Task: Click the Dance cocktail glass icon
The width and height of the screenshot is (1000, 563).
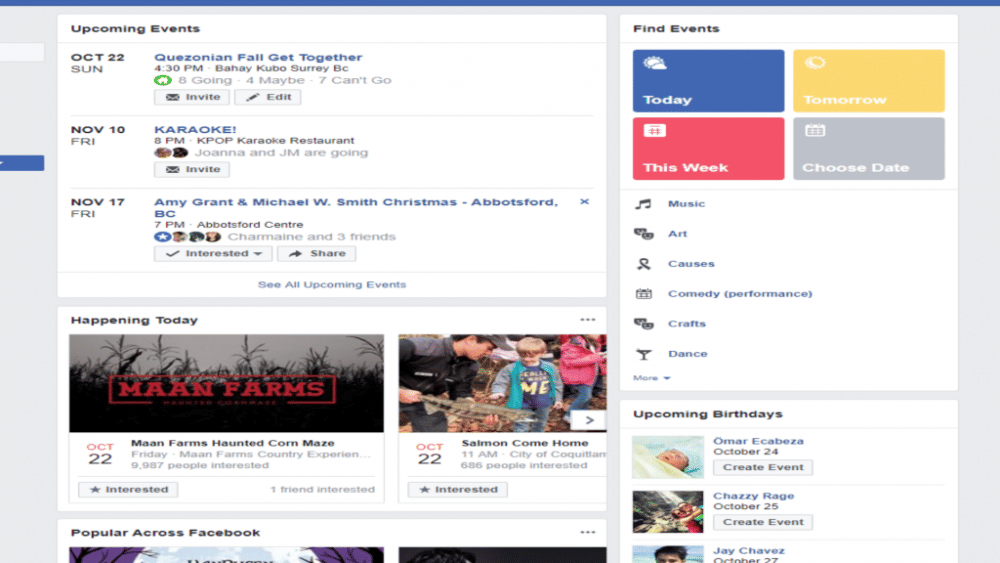Action: coord(644,354)
